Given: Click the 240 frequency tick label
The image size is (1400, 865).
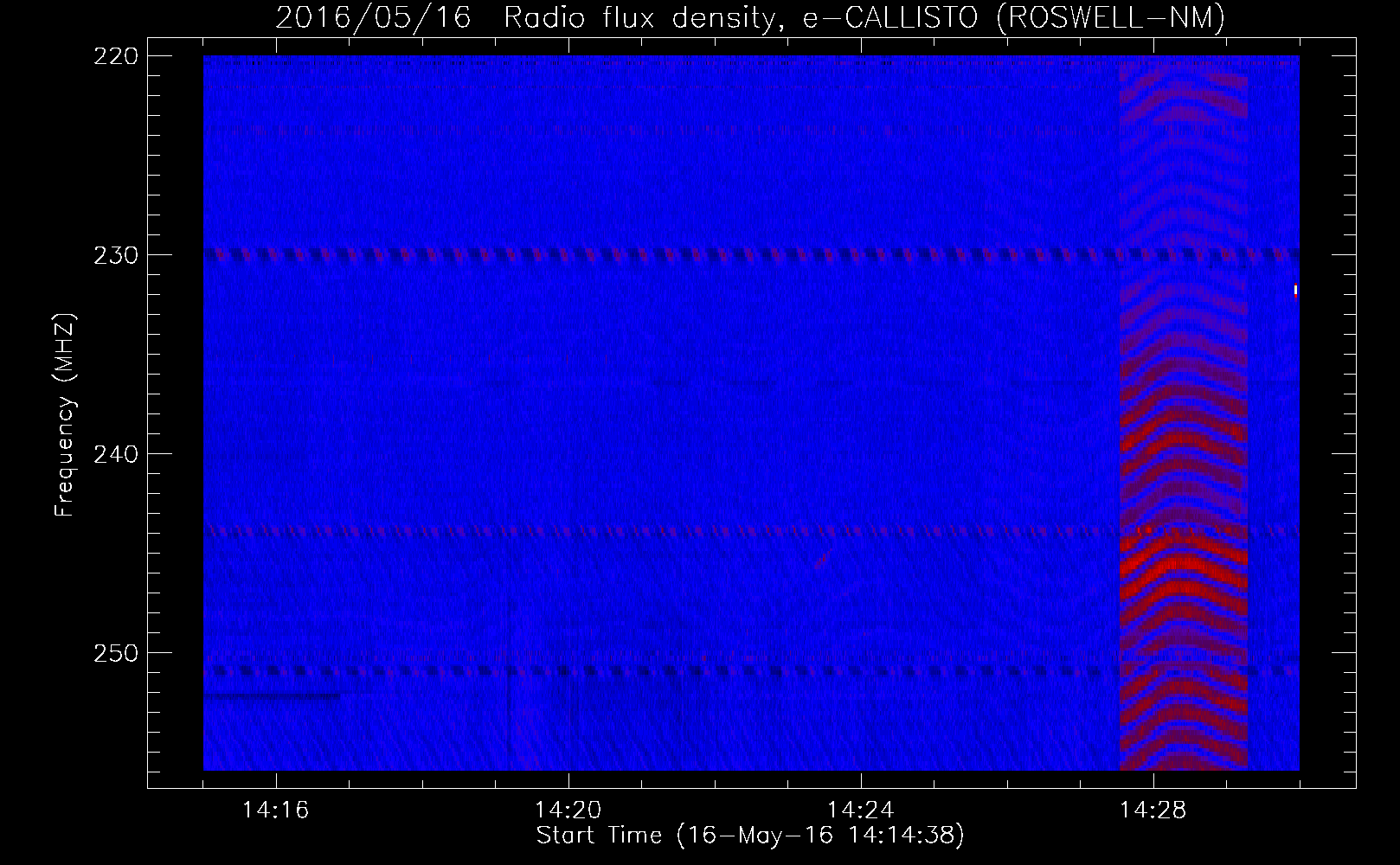Looking at the screenshot, I should pos(116,454).
